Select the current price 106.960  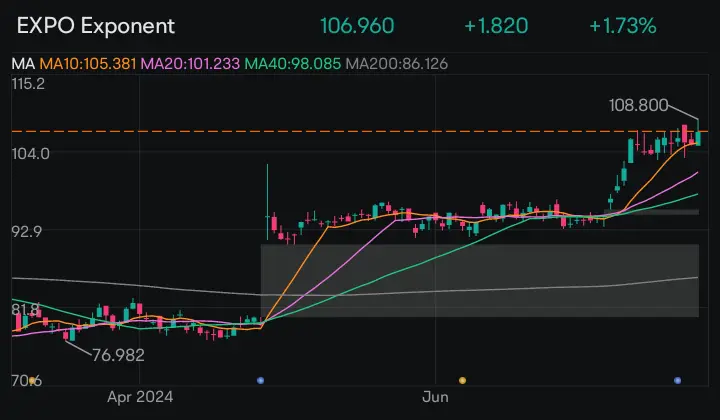pyautogui.click(x=357, y=26)
